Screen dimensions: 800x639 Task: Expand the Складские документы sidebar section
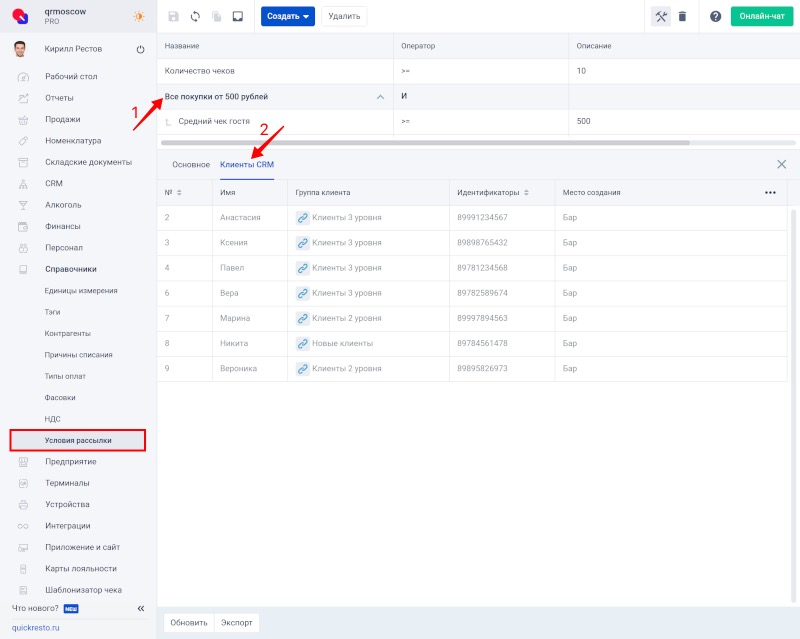tap(88, 162)
